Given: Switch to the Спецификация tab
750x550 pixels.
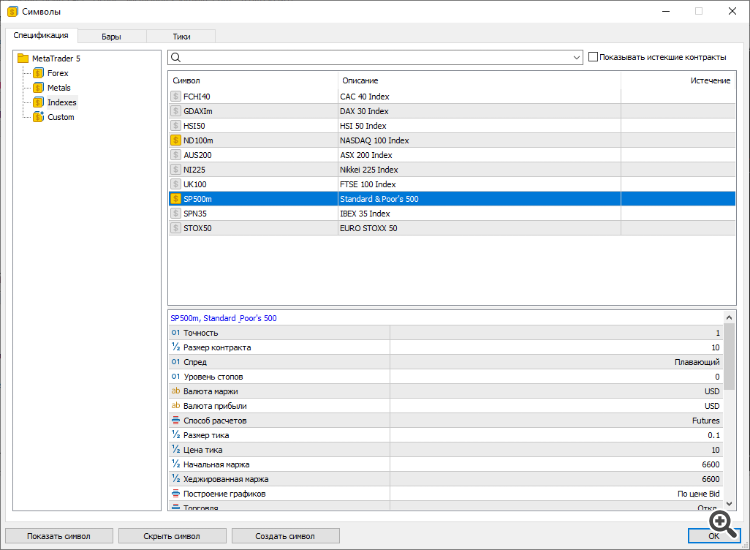Looking at the screenshot, I should coord(41,35).
